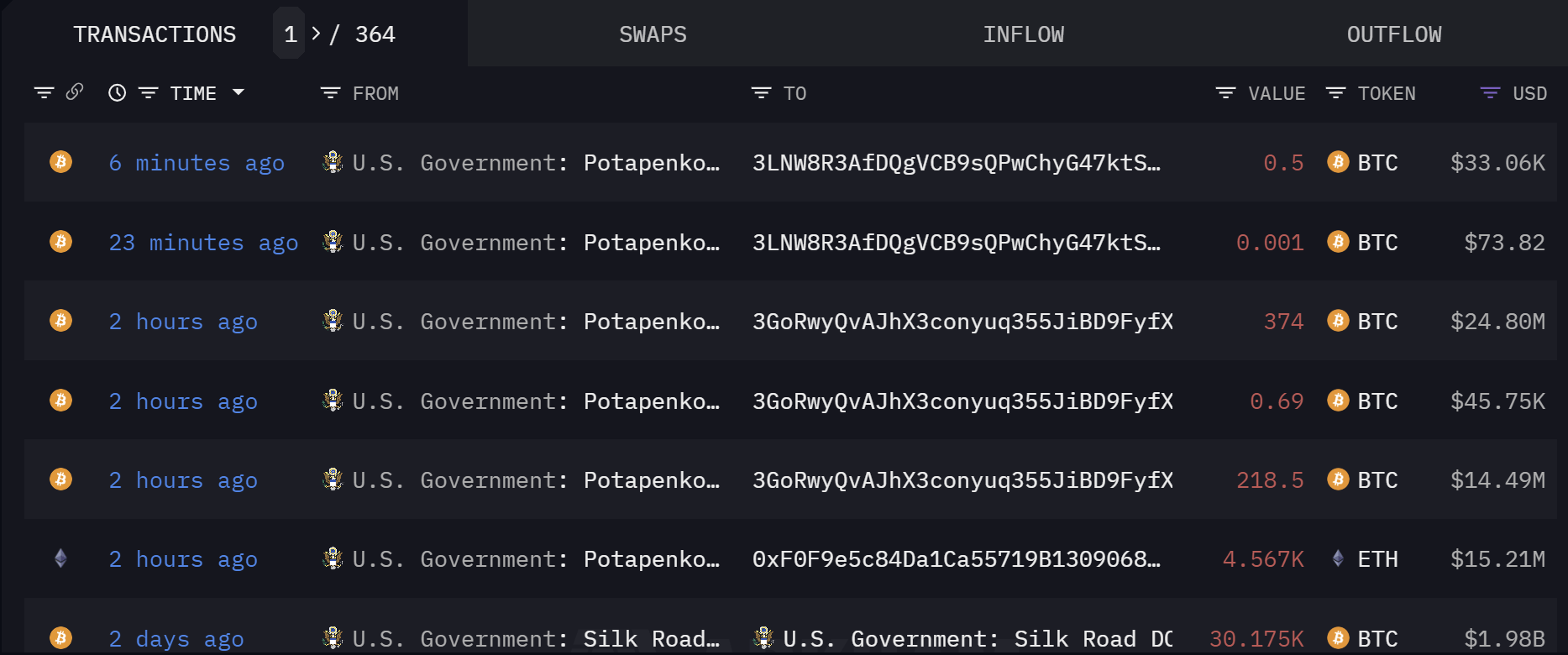Click the chain link icon in header
Viewport: 1568px width, 655px height.
75,92
